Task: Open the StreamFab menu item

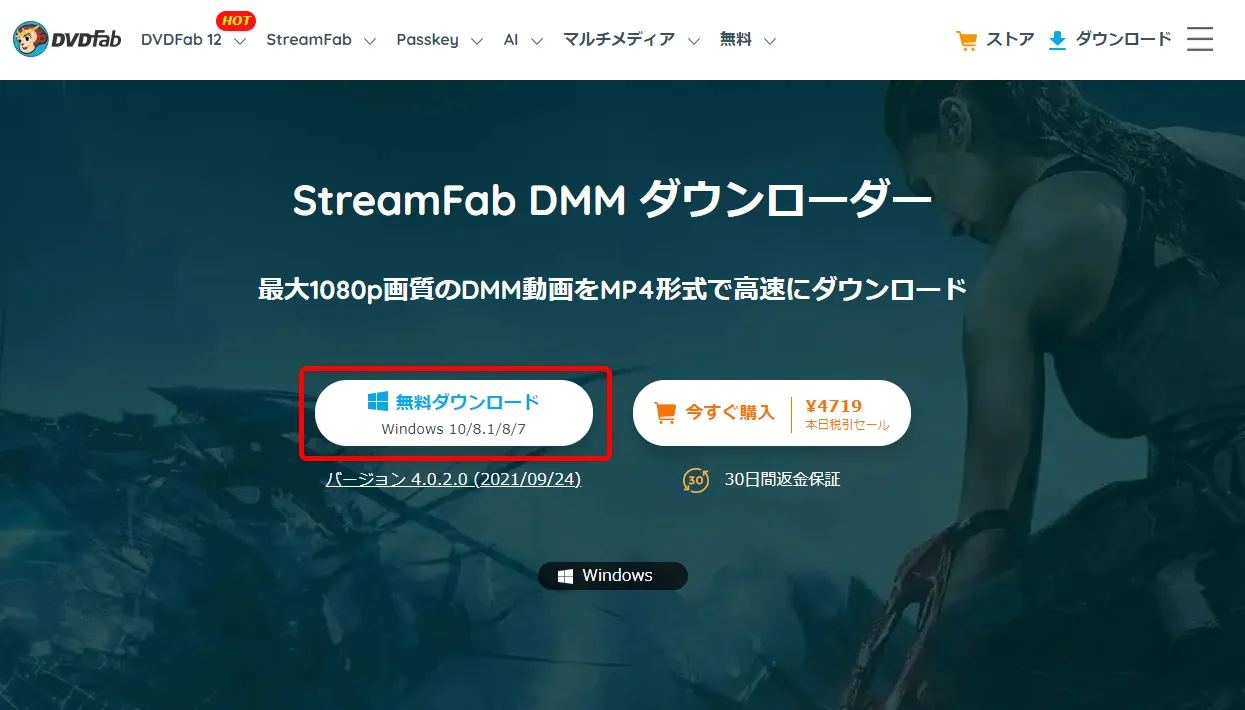Action: coord(311,40)
